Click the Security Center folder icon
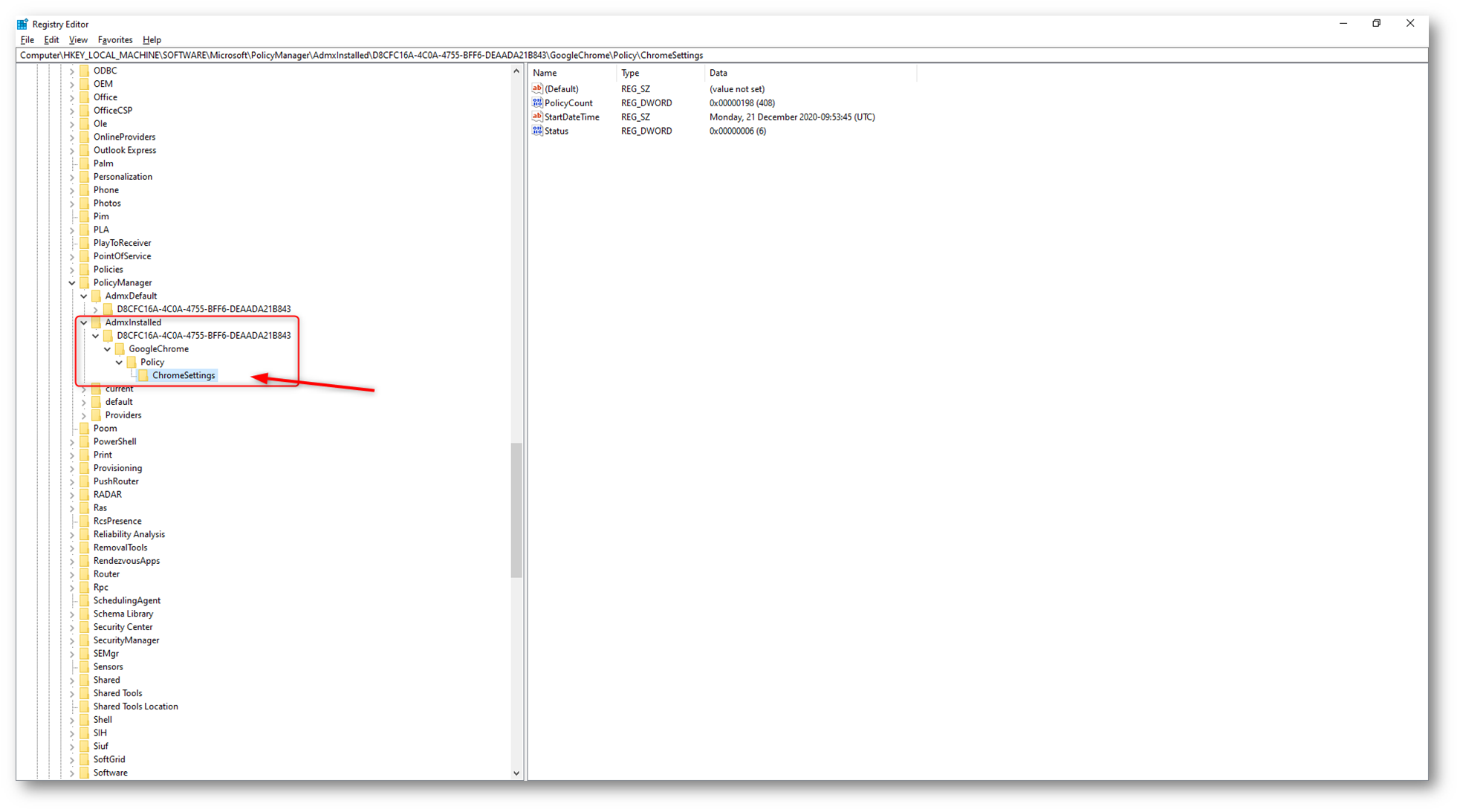Viewport: 1460px width, 812px height. click(85, 627)
